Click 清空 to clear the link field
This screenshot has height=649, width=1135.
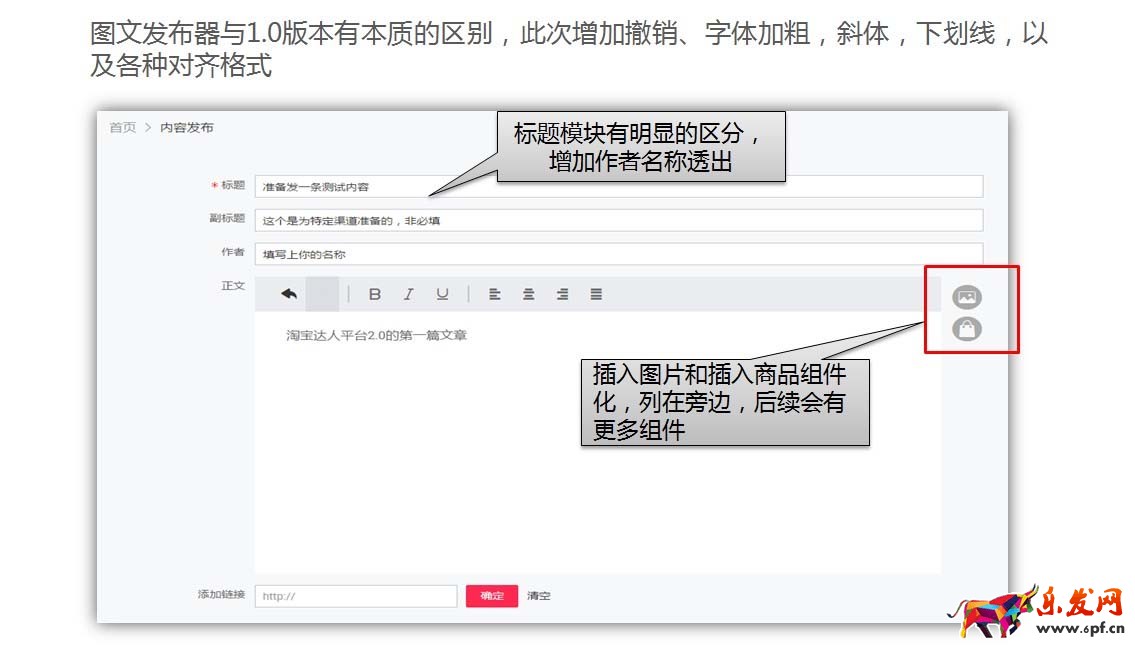(538, 595)
